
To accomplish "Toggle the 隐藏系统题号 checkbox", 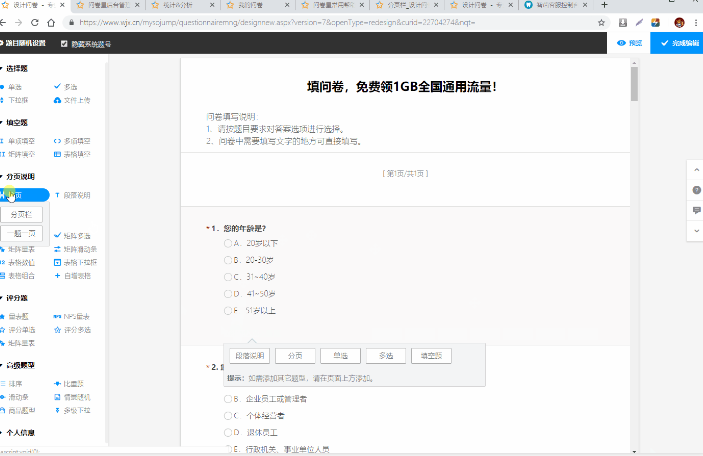I will pos(64,44).
